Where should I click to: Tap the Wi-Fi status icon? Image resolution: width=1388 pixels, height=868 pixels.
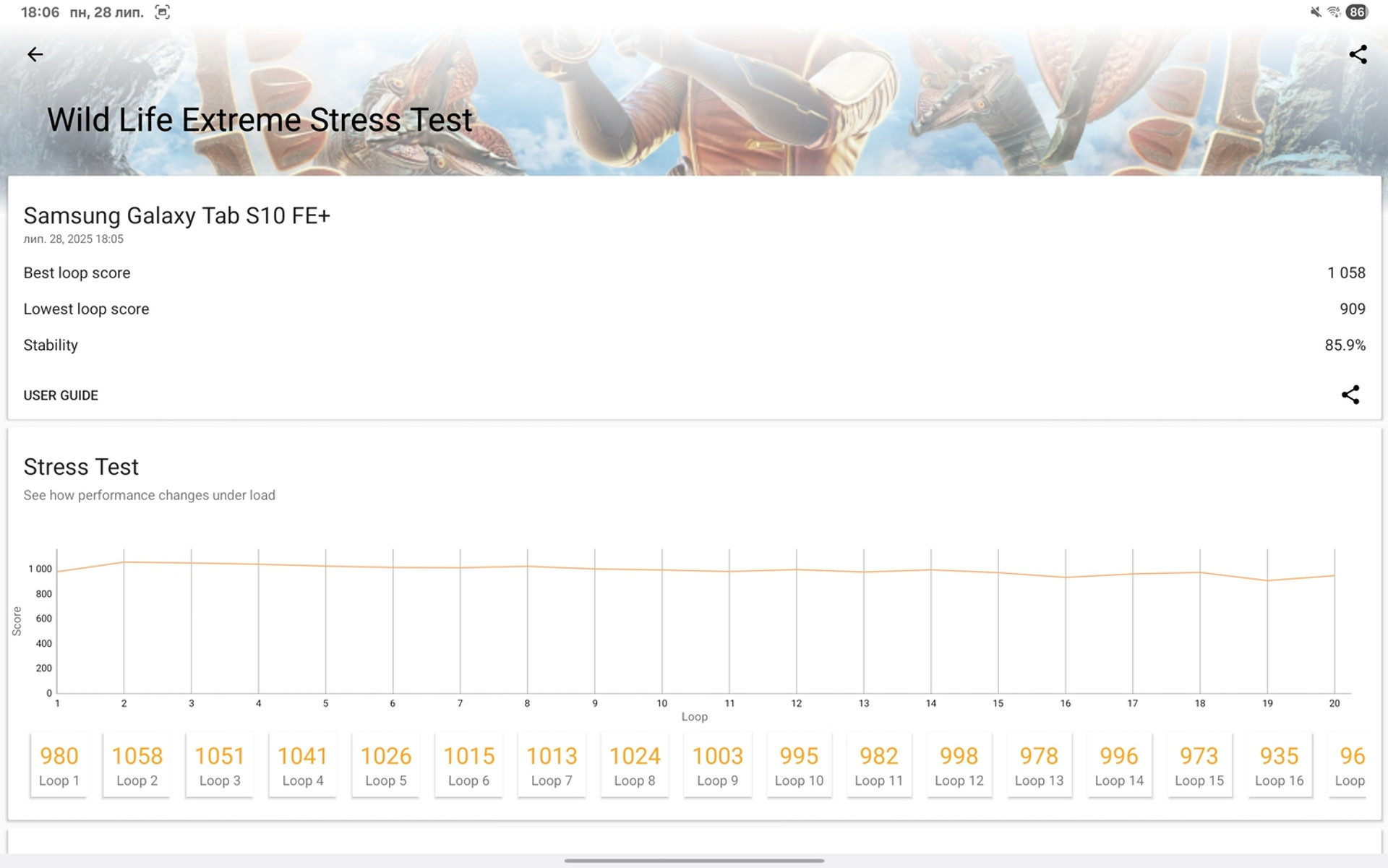1334,12
